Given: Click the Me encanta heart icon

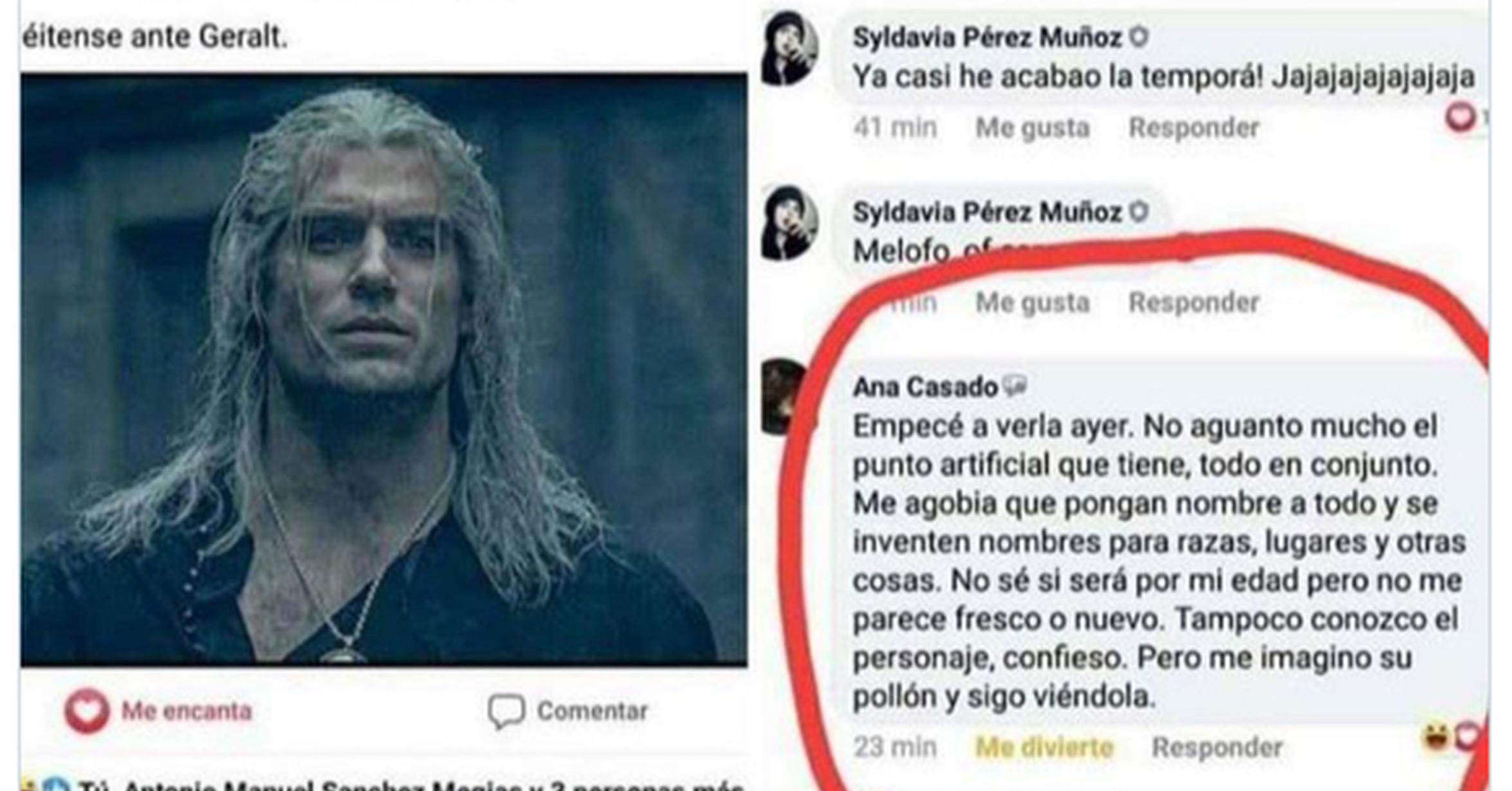Looking at the screenshot, I should click(x=86, y=711).
